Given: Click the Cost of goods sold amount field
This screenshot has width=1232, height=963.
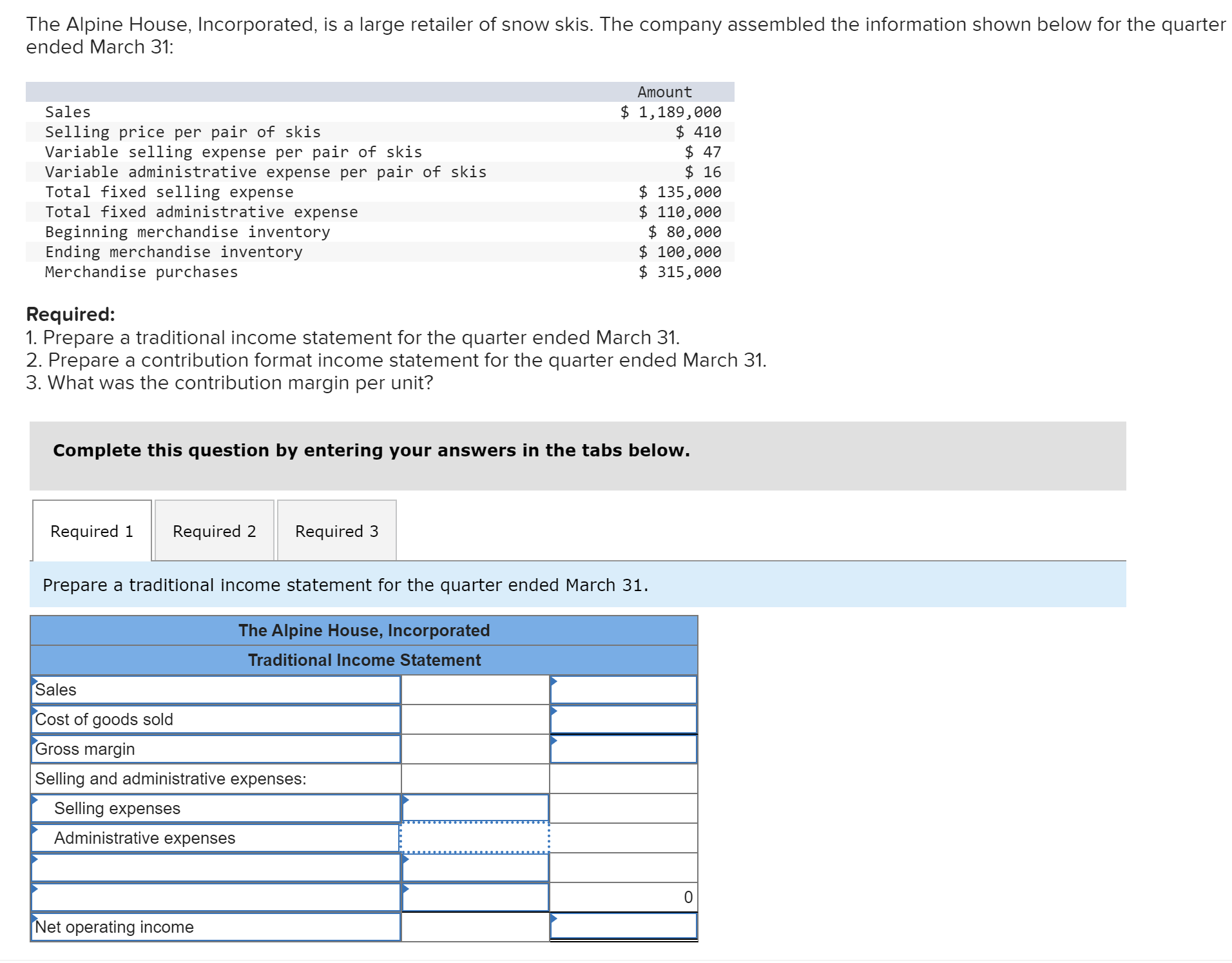Looking at the screenshot, I should (622, 718).
